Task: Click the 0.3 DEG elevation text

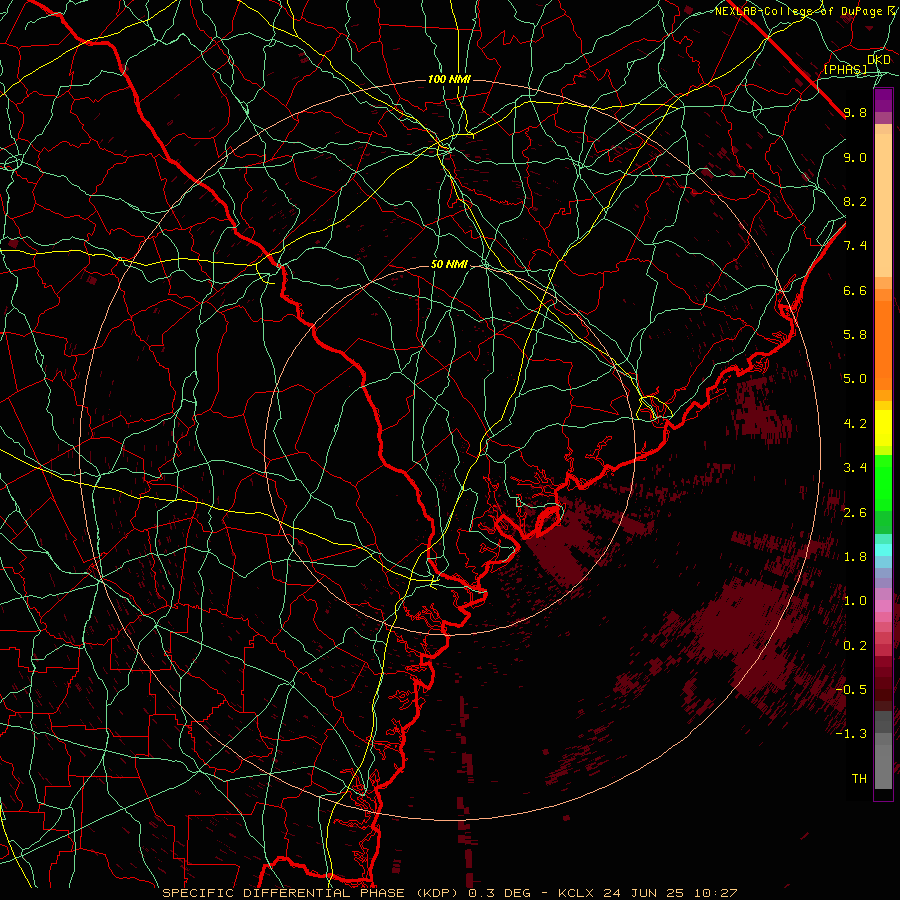Action: pyautogui.click(x=498, y=893)
